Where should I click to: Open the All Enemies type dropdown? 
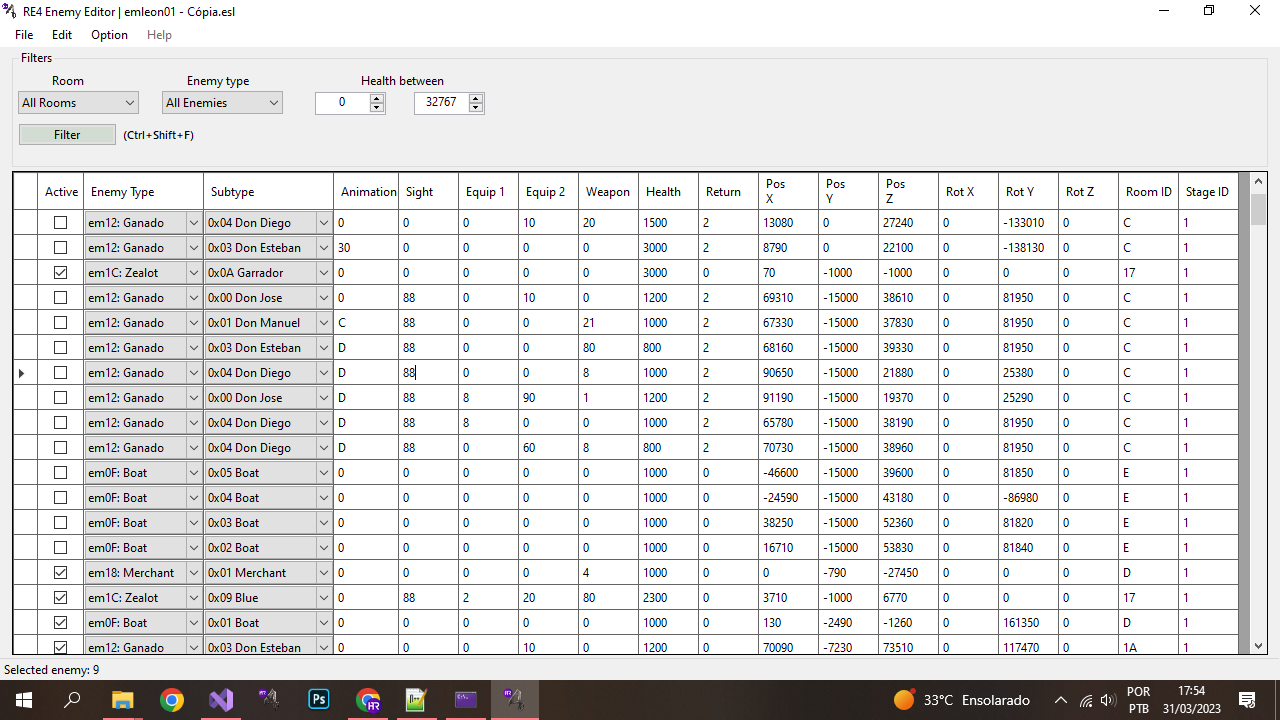click(x=222, y=103)
